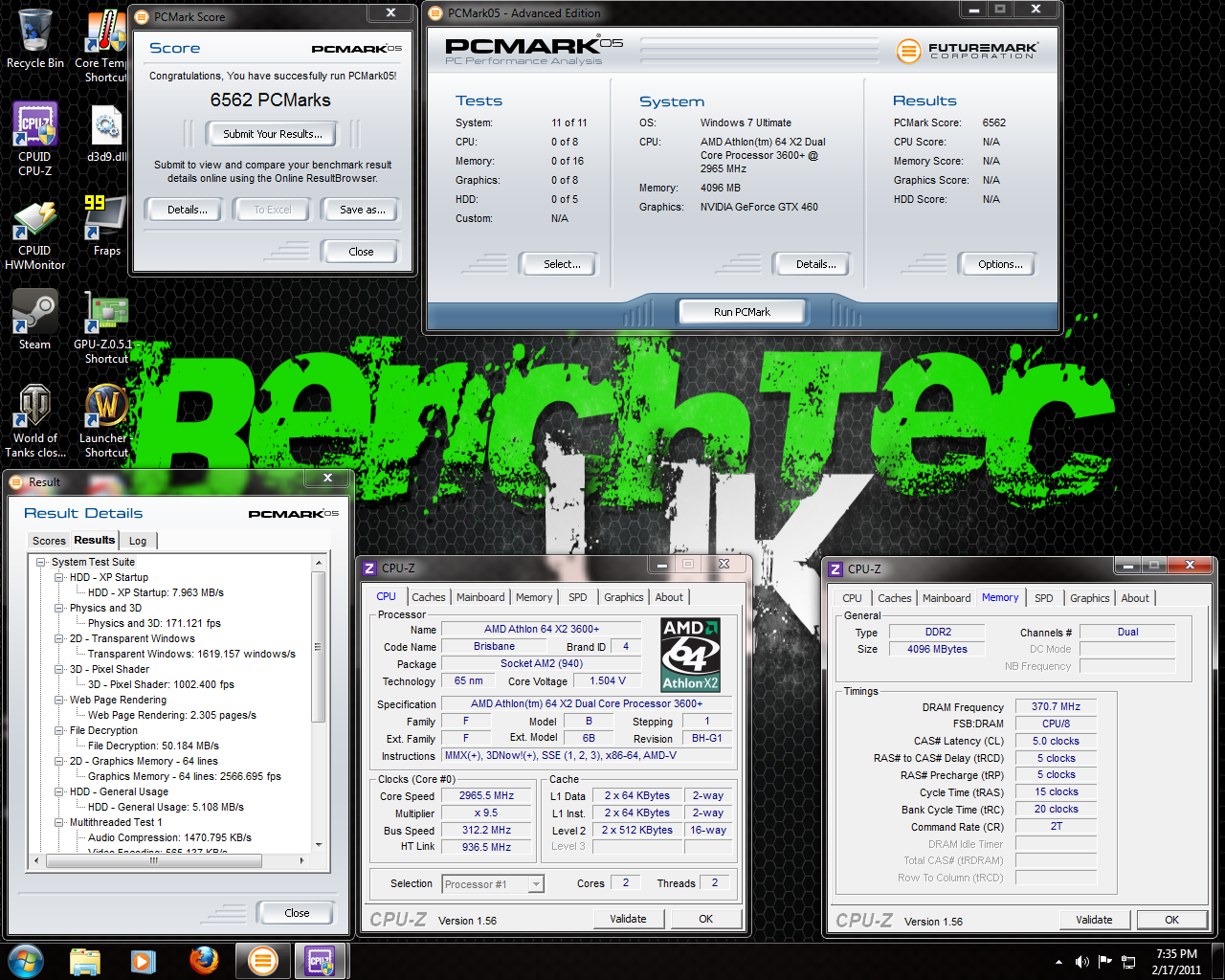Open the Action Center flag icon
The image size is (1225, 980).
[x=1105, y=962]
